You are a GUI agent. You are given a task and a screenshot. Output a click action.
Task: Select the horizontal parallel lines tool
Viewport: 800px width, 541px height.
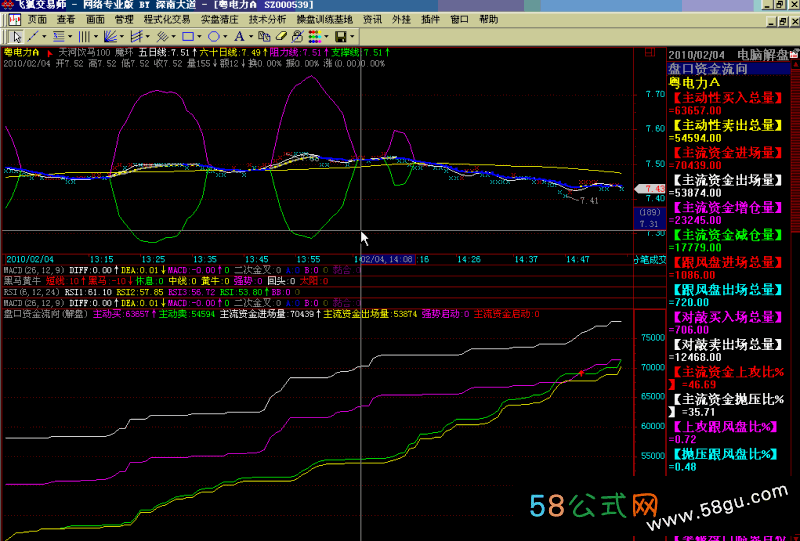[x=59, y=37]
